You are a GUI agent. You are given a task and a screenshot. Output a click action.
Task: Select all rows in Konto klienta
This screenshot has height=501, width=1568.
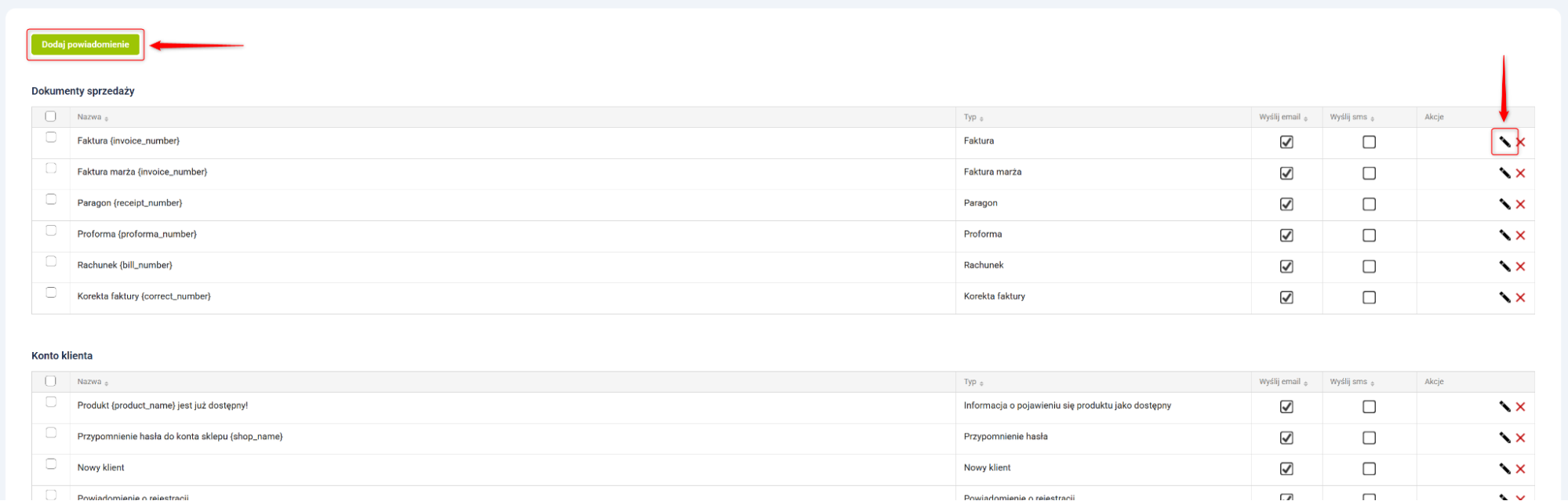click(51, 381)
